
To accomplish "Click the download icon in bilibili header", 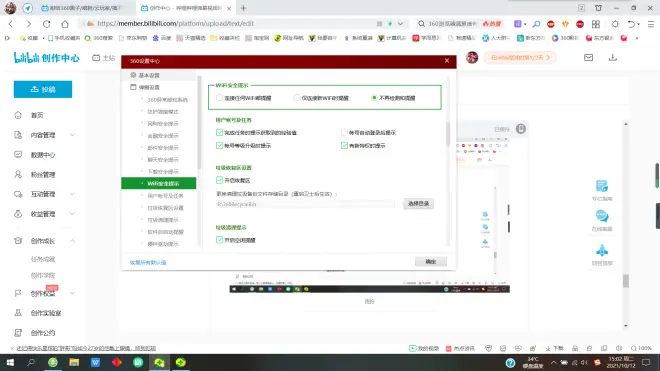I will tap(612, 57).
